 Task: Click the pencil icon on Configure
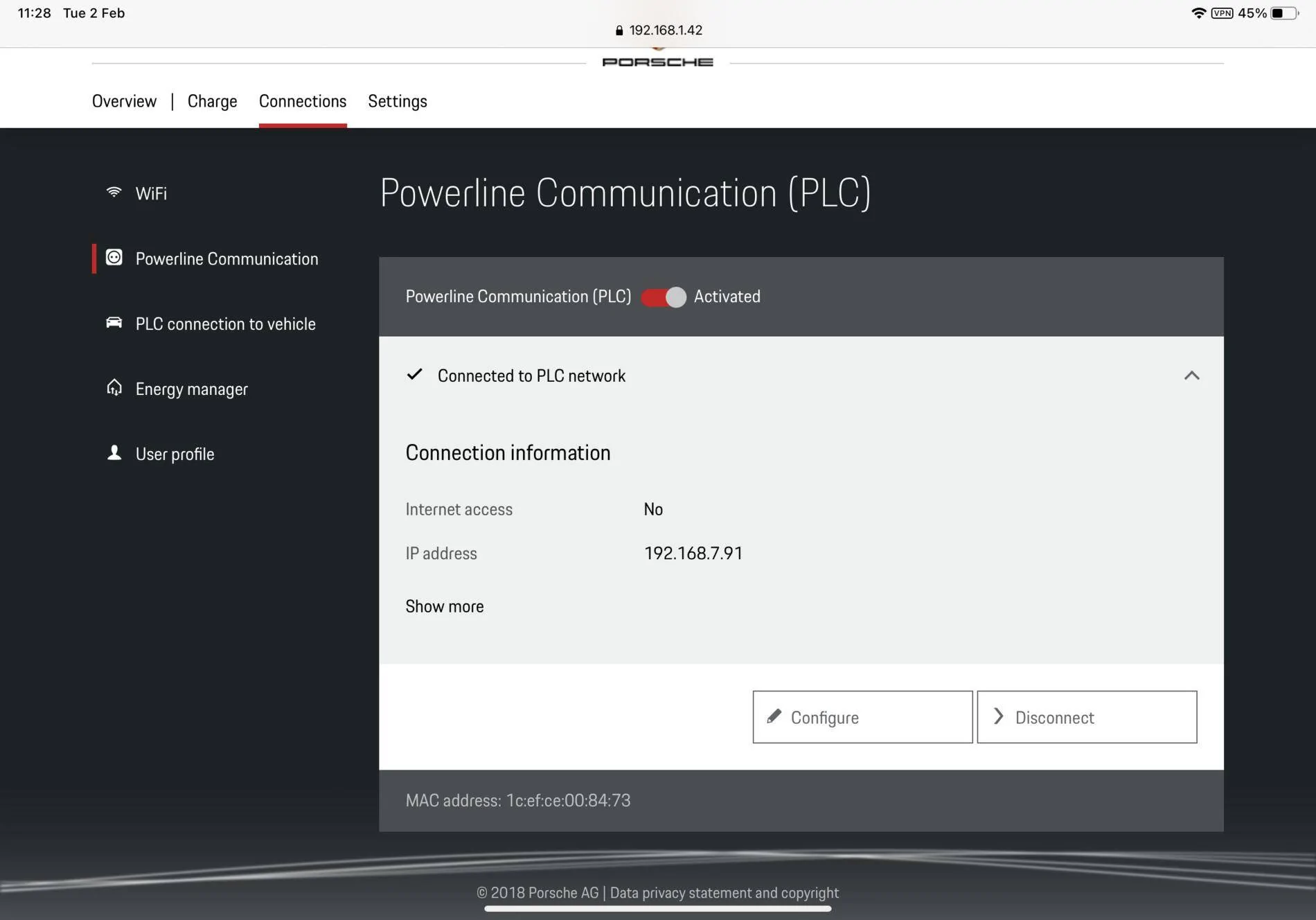(774, 716)
